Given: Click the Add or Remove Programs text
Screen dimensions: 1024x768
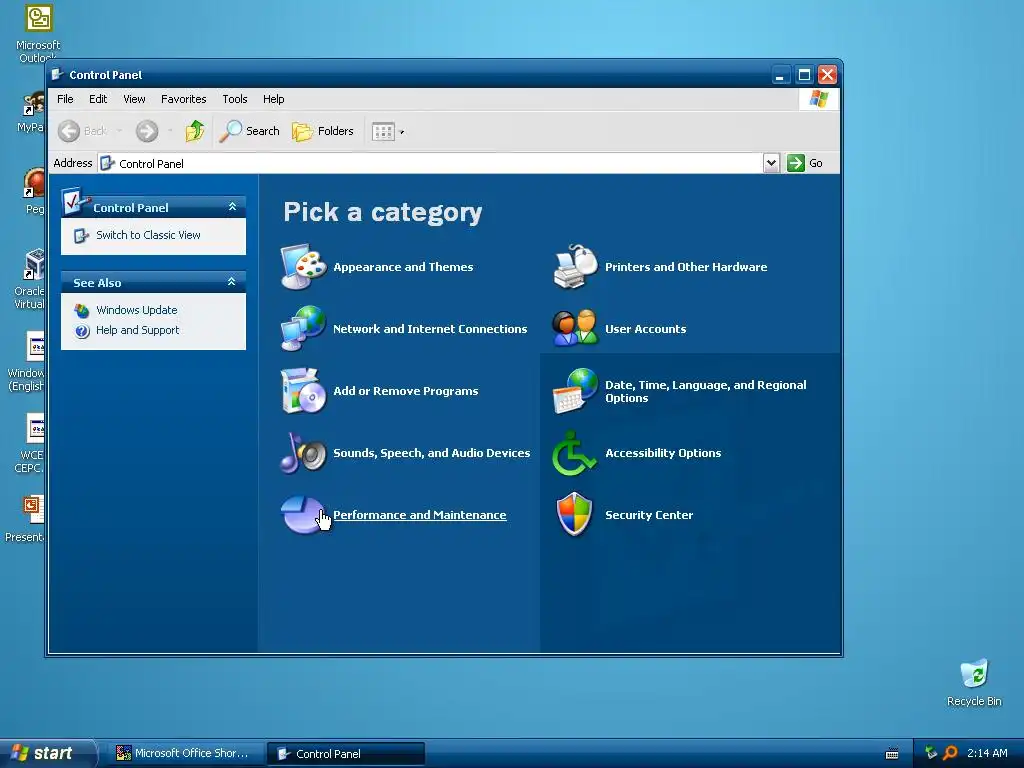Looking at the screenshot, I should pos(406,391).
